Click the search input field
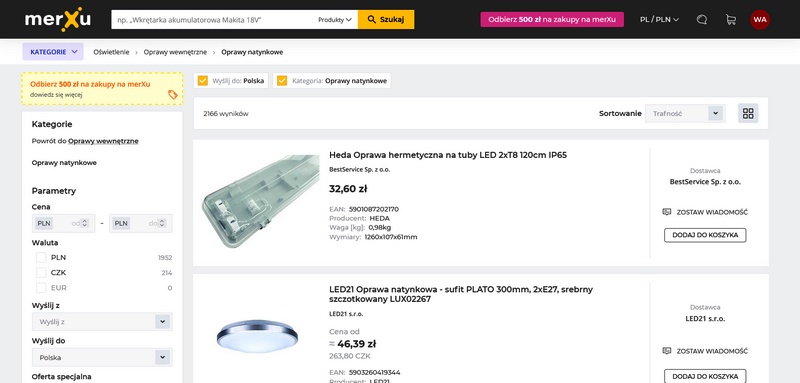Image resolution: width=800 pixels, height=383 pixels. (214, 20)
